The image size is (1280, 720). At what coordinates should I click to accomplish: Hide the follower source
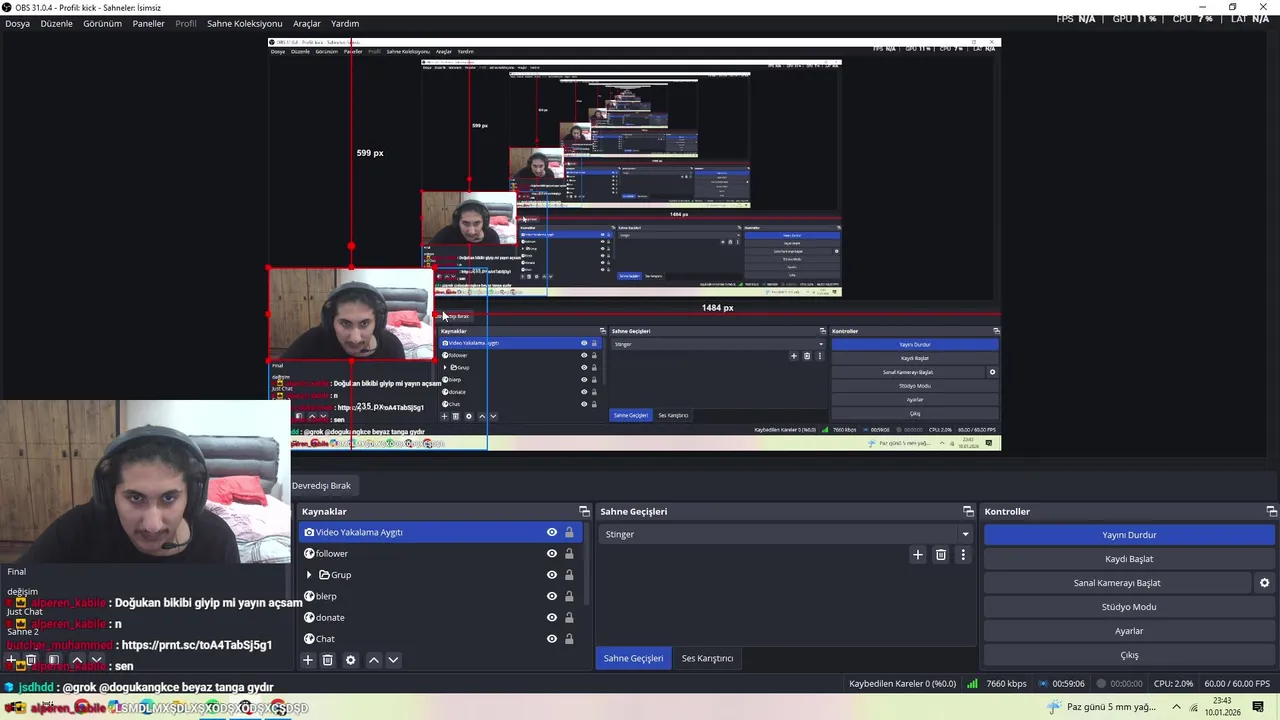(551, 553)
